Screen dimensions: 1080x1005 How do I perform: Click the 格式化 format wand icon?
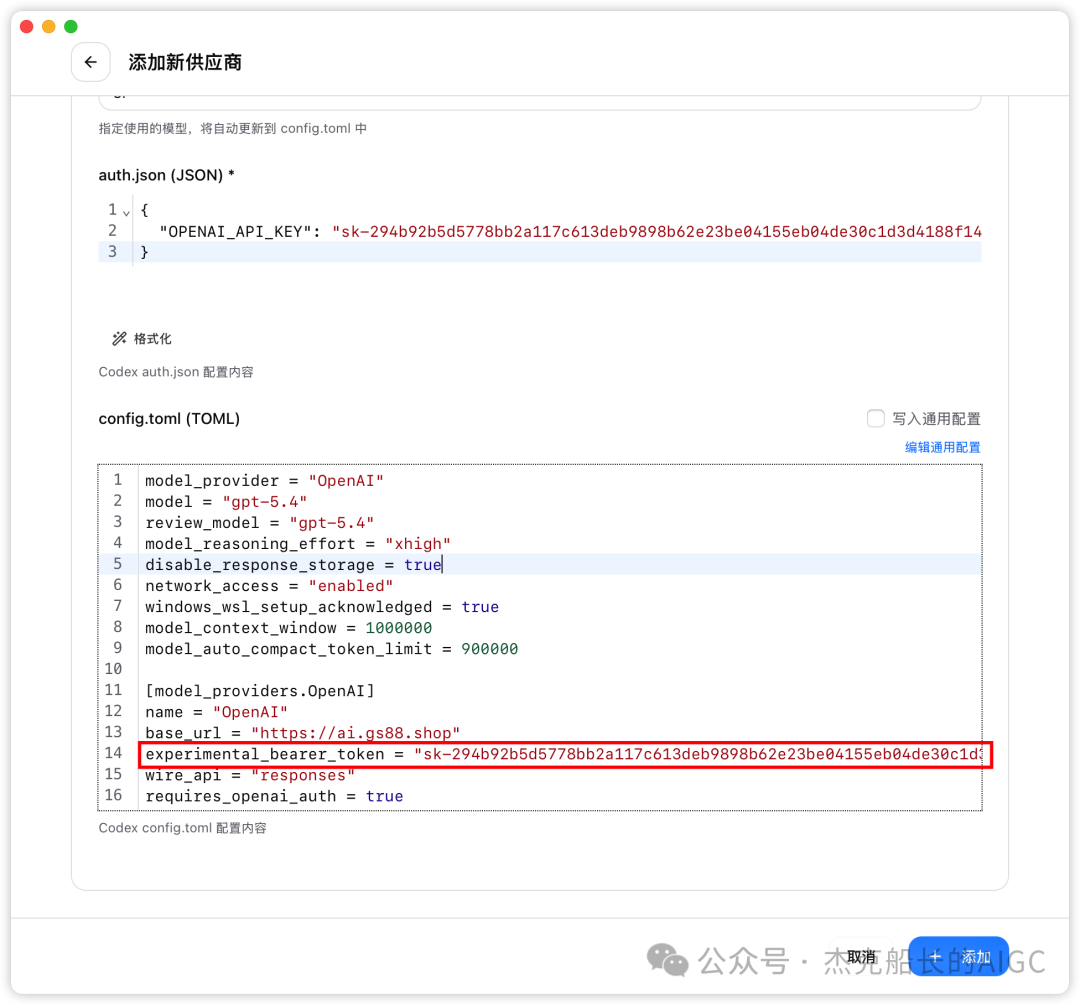(x=119, y=338)
